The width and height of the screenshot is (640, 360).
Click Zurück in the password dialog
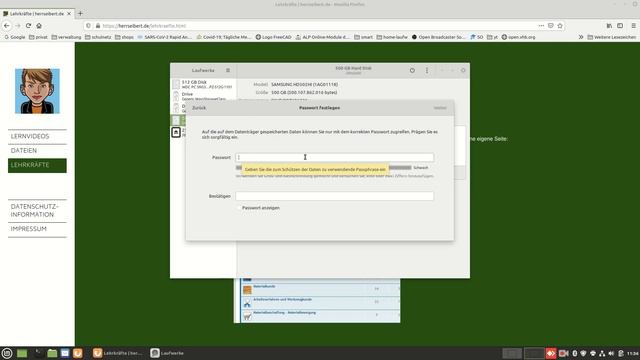pyautogui.click(x=199, y=108)
